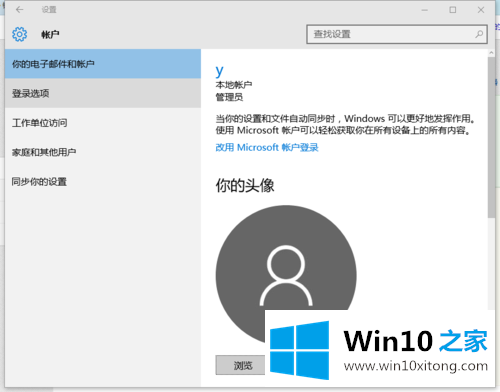The width and height of the screenshot is (500, 392).
Task: Click the 管理员 text
Action: point(229,97)
